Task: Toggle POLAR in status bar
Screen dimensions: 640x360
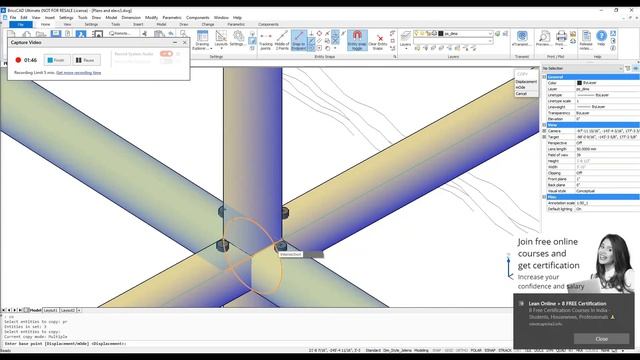Action: pos(476,350)
